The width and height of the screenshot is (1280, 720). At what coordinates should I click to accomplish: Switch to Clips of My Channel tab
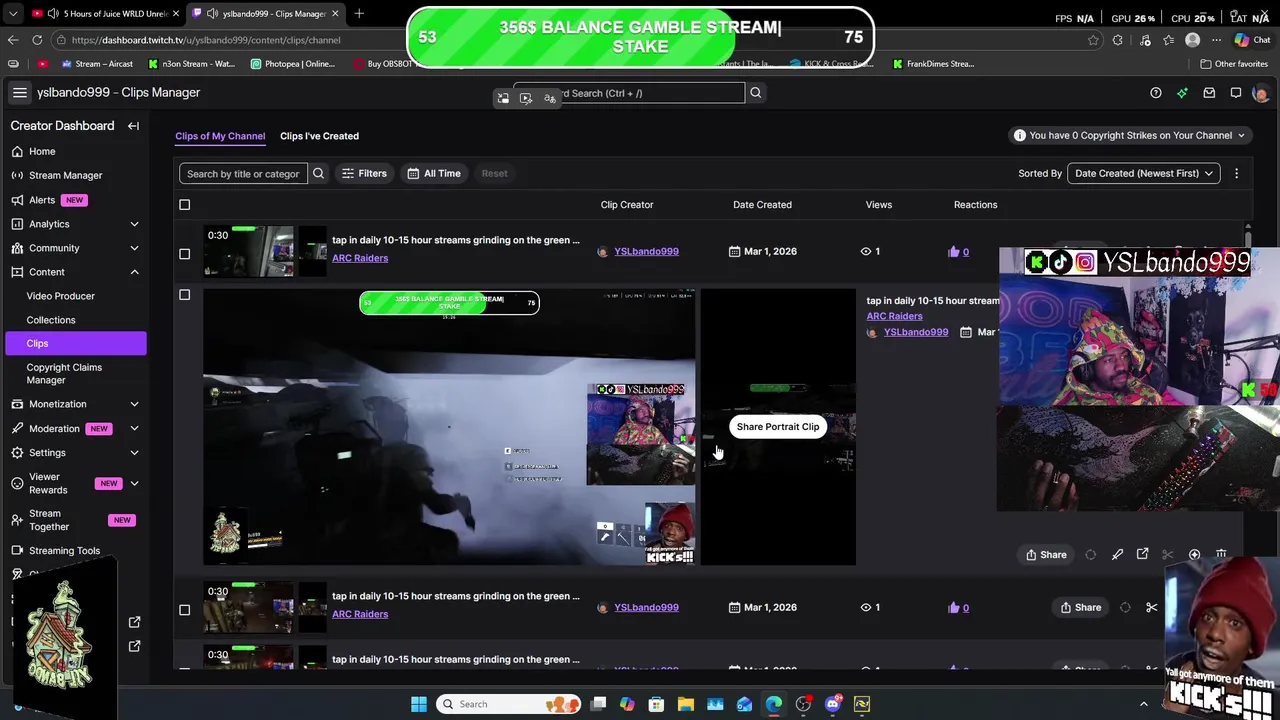220,136
